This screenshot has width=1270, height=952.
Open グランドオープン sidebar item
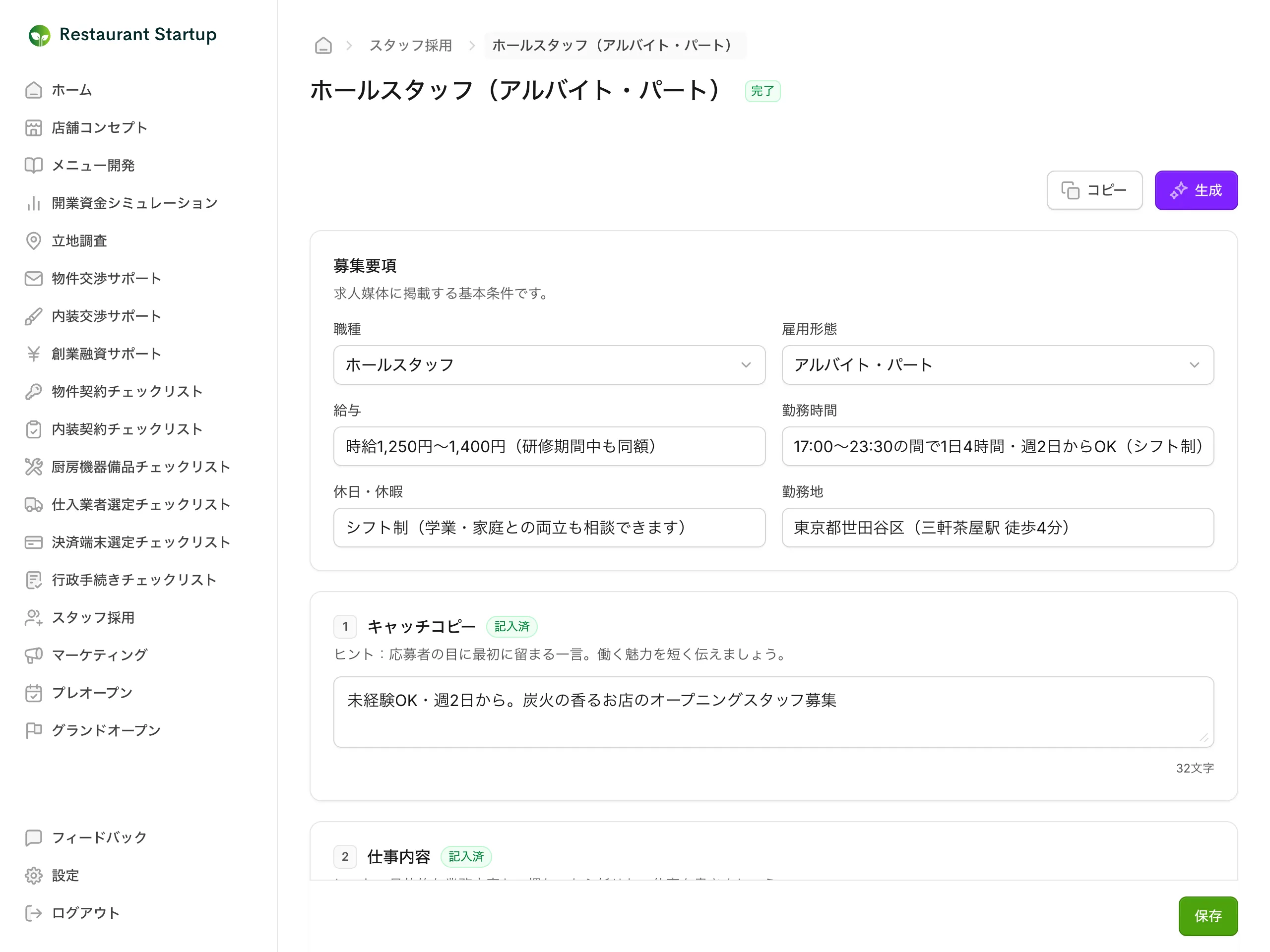tap(106, 730)
